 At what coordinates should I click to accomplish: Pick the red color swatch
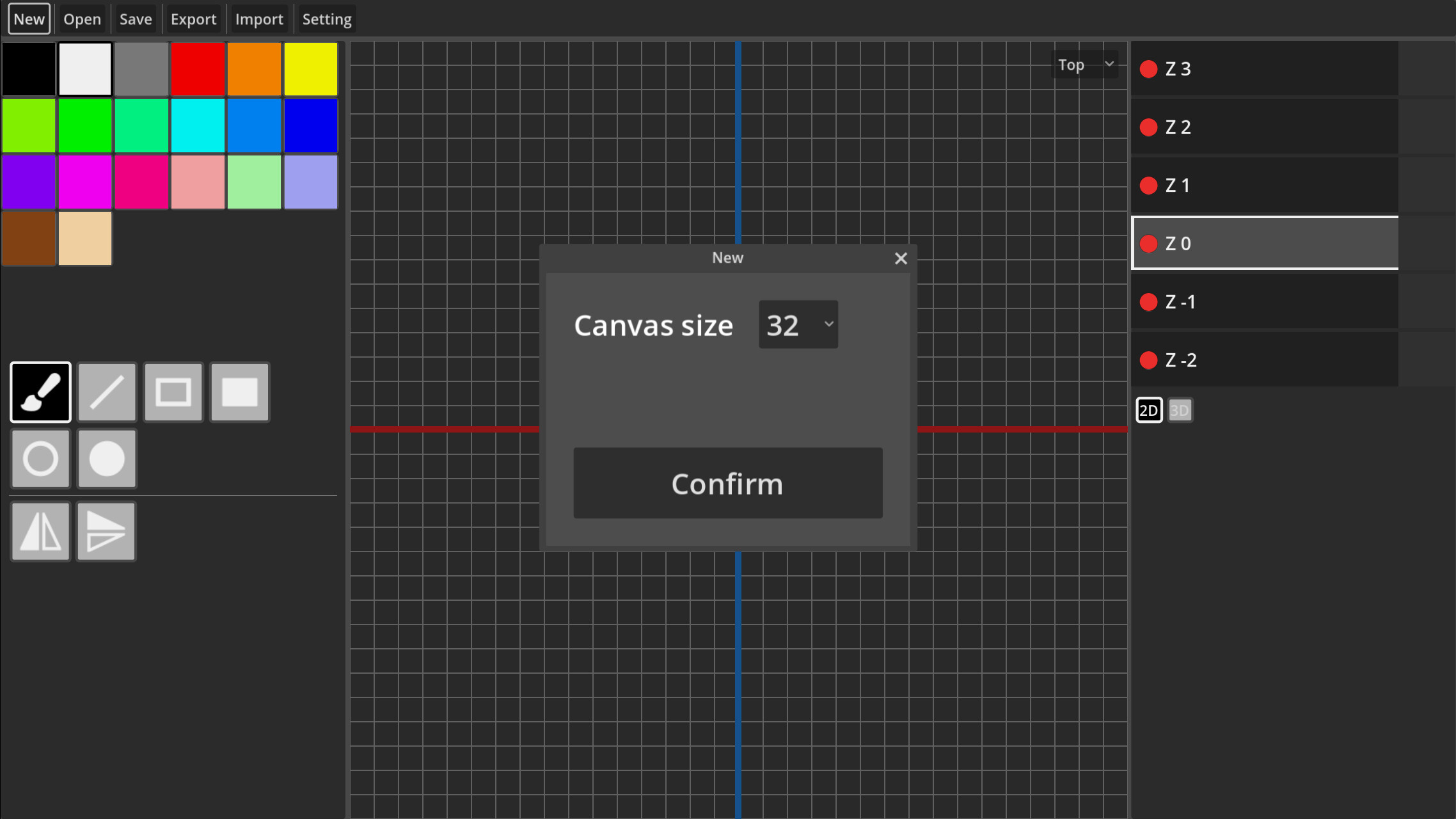click(198, 68)
